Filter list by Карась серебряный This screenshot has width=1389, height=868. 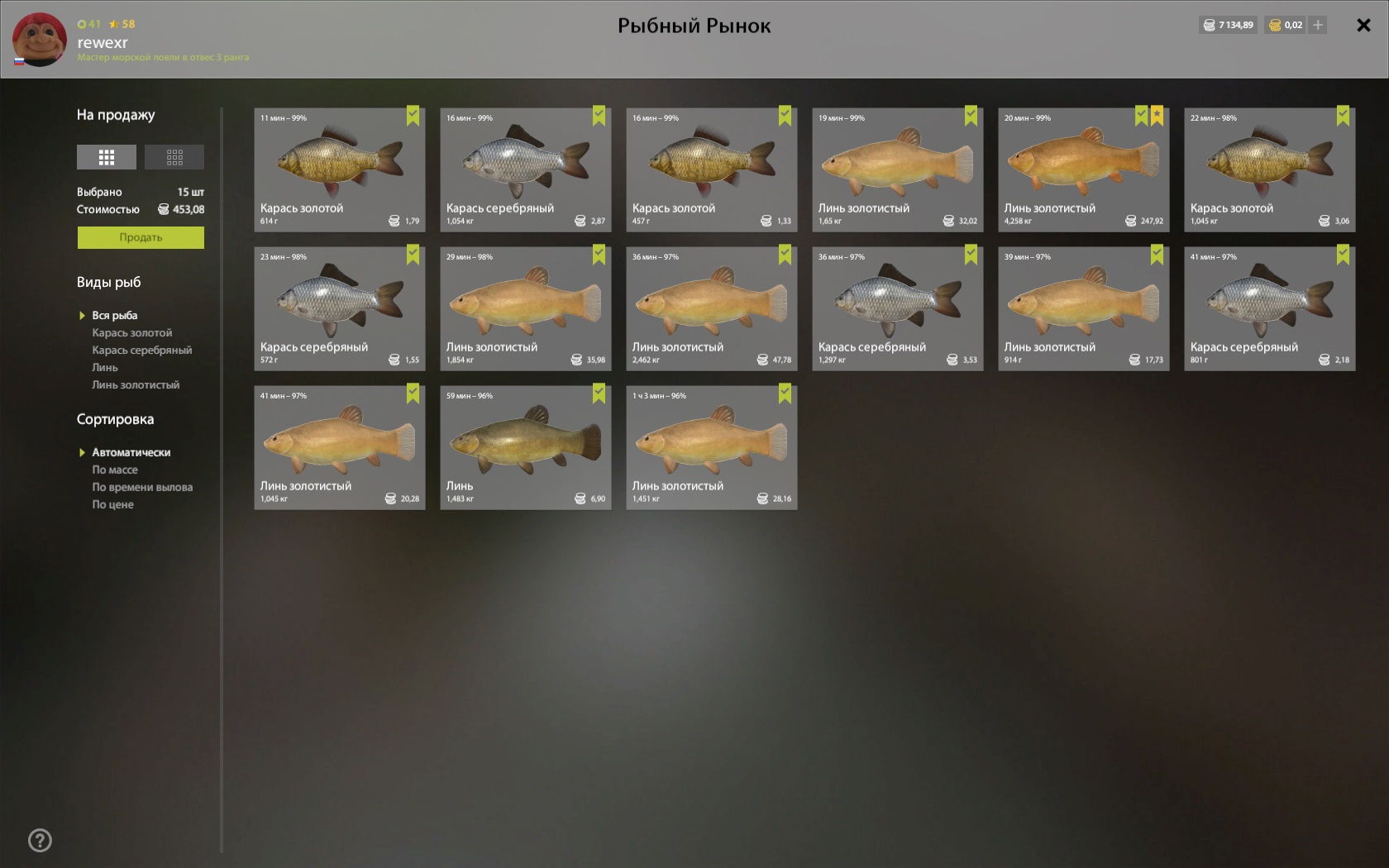(x=142, y=351)
